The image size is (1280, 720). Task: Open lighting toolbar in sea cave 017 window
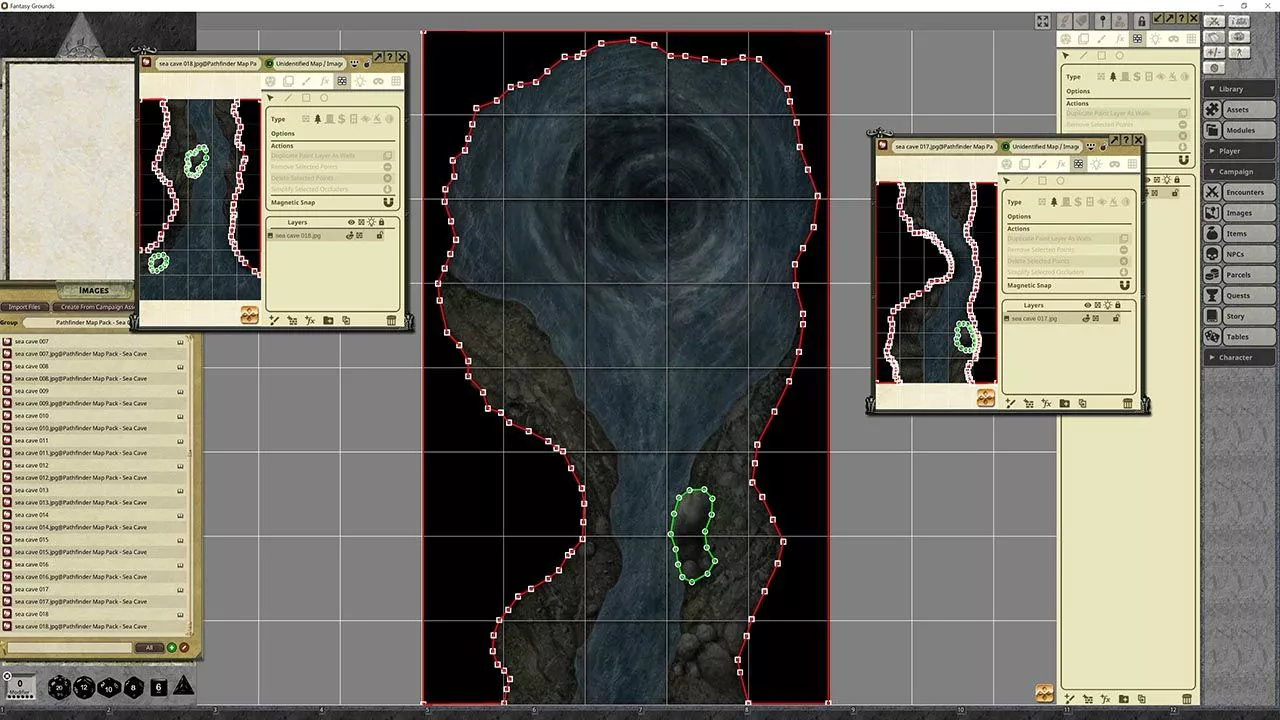point(1096,164)
